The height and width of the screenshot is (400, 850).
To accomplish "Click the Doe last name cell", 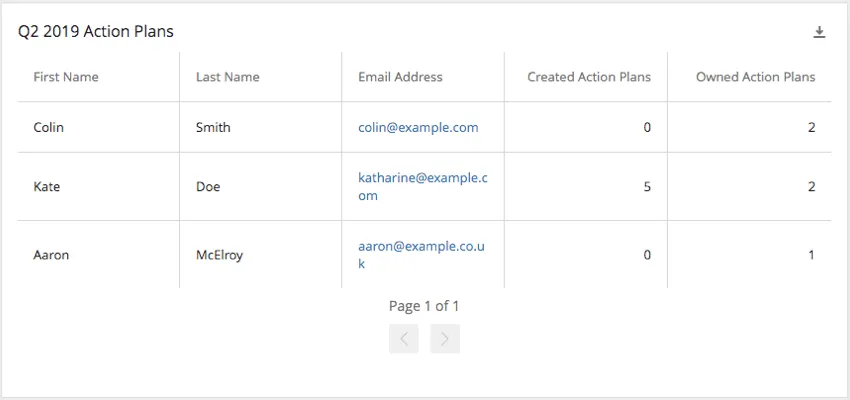I will pyautogui.click(x=208, y=187).
